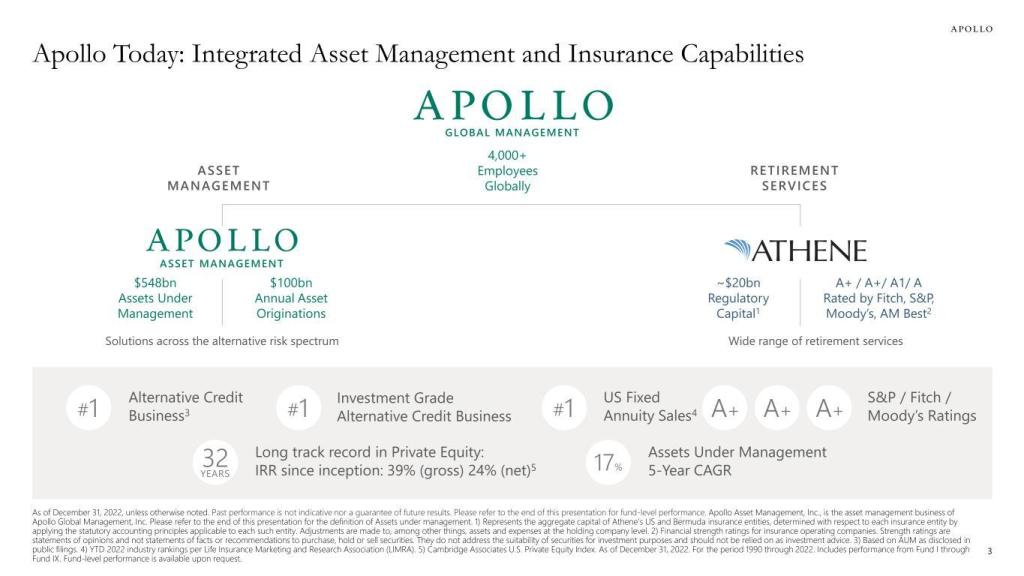Select the Retirement Services section heading
The image size is (1024, 576).
[x=794, y=178]
